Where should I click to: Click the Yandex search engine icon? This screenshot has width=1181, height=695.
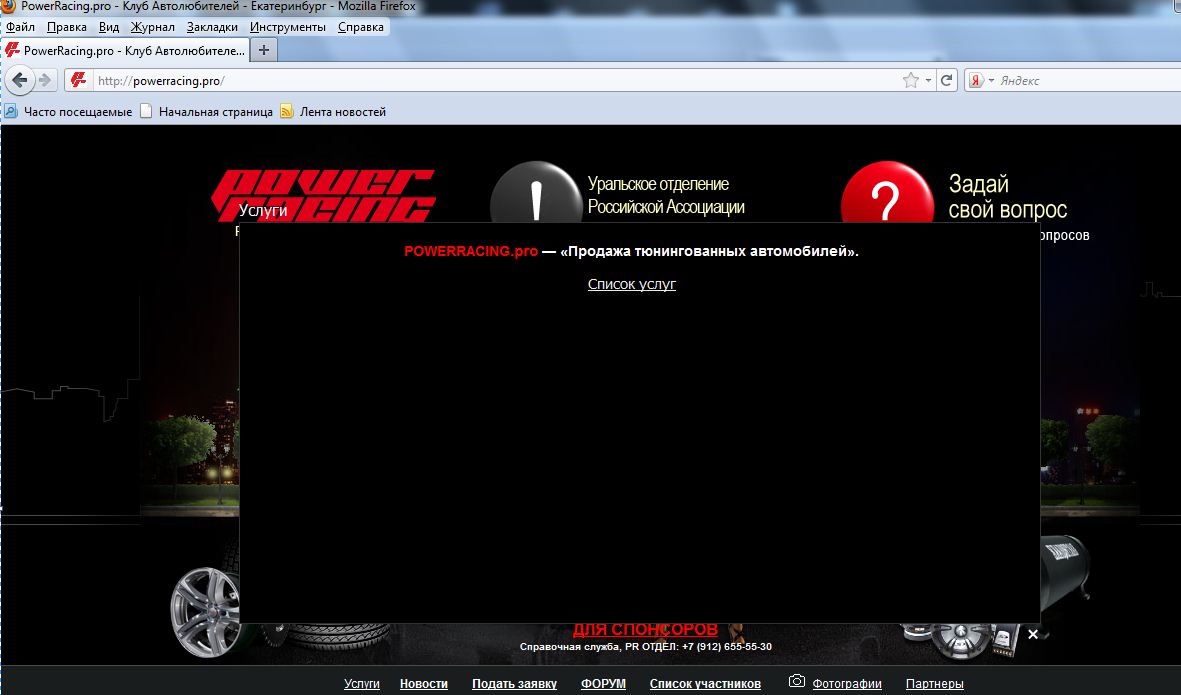[x=976, y=81]
